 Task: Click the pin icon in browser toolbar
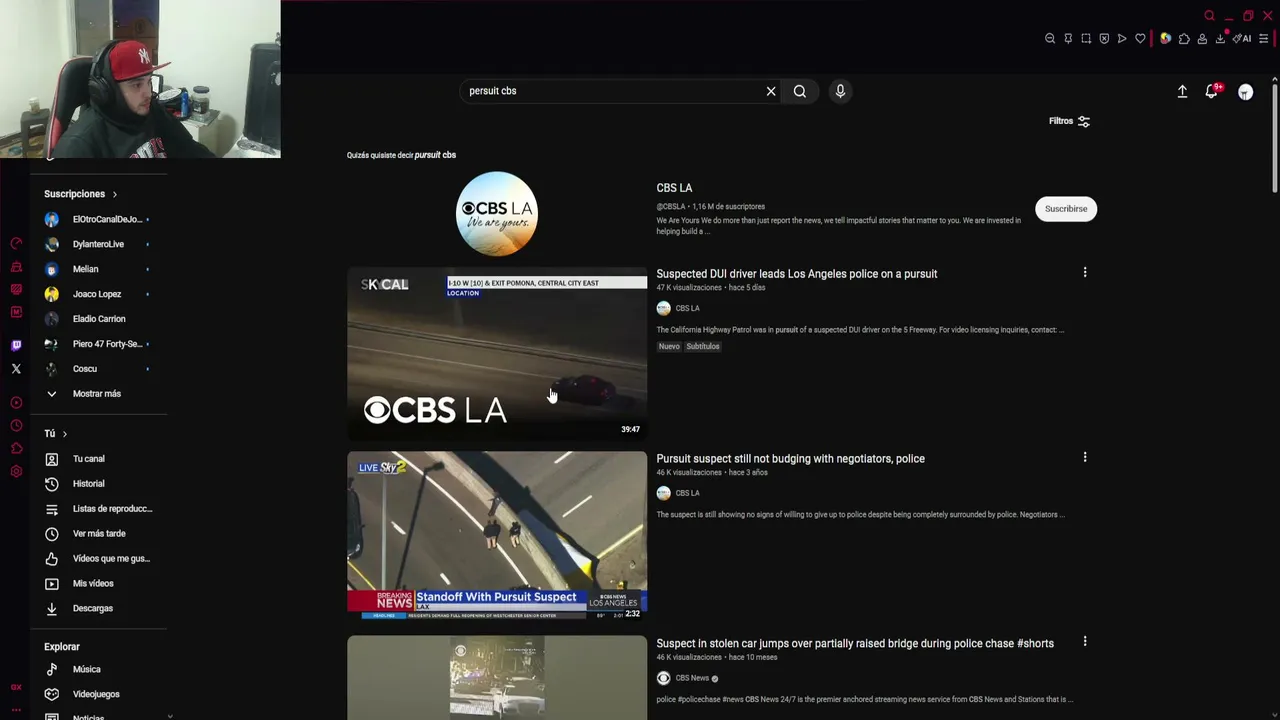coord(1068,39)
